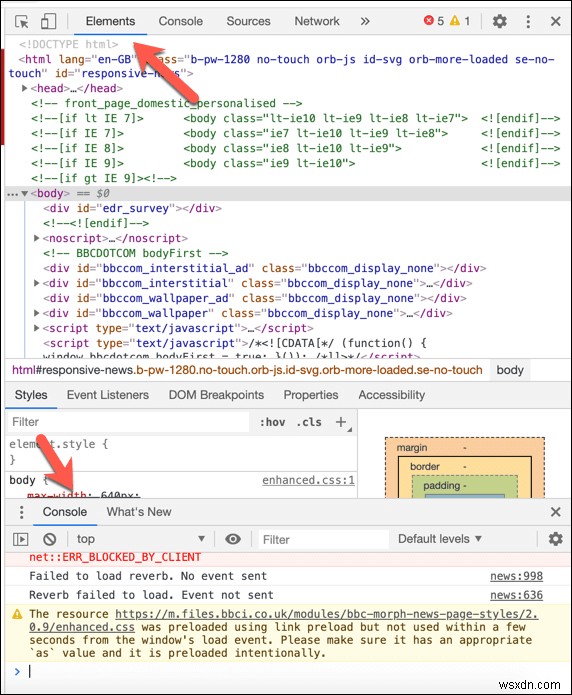Select the bbccom_wallpaper_ad div row
Viewport: 572px width, 695px height.
tap(255, 298)
